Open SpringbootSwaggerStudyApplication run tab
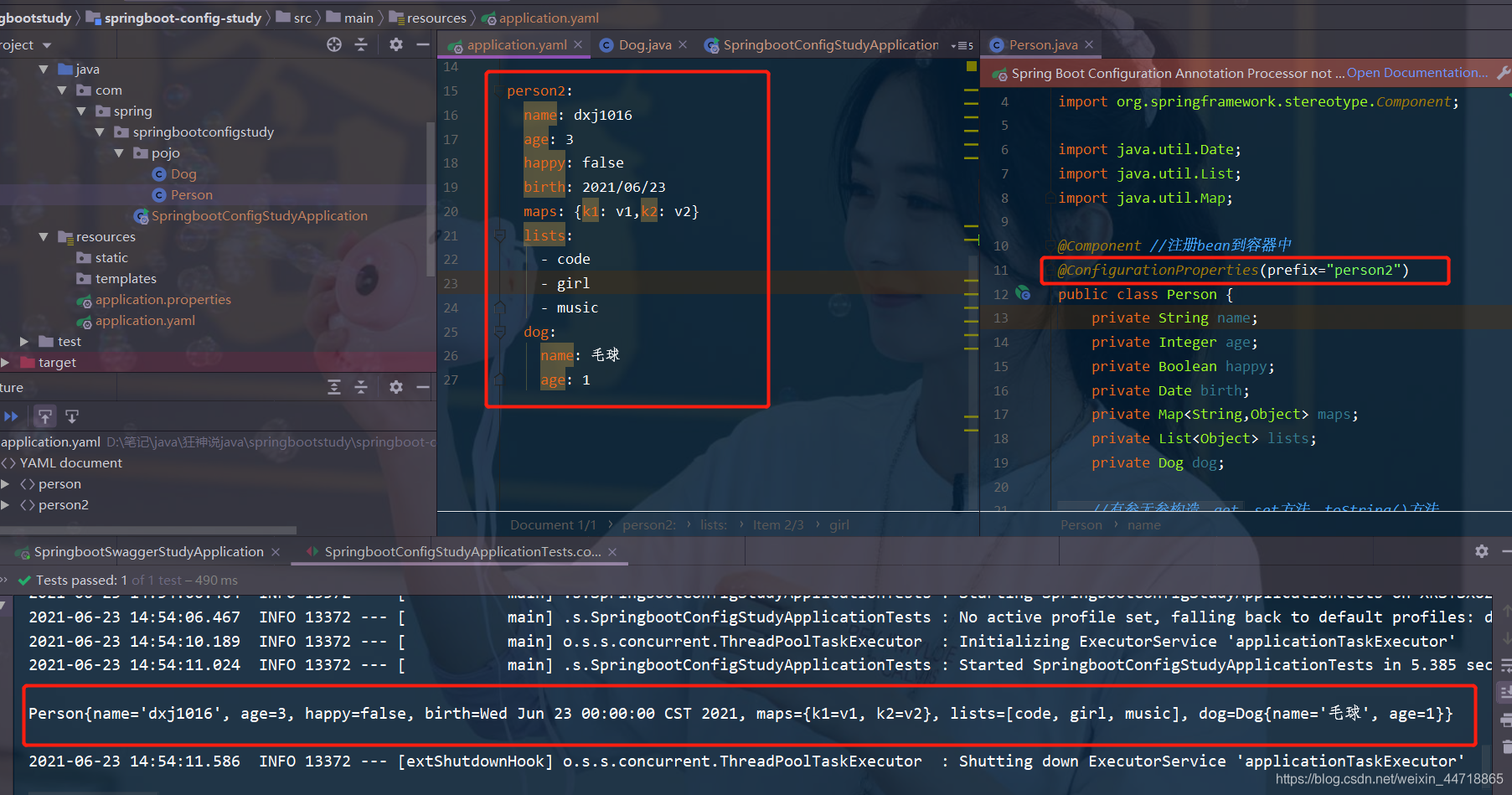Viewport: 1512px width, 795px height. (147, 551)
